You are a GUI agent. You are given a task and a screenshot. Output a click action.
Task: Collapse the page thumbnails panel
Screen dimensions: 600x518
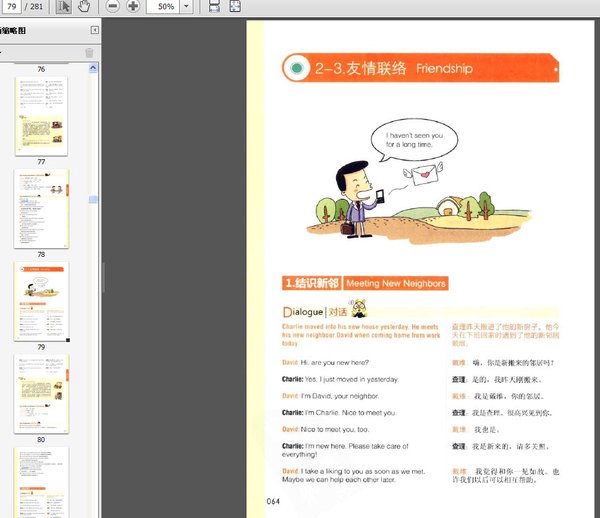click(95, 30)
